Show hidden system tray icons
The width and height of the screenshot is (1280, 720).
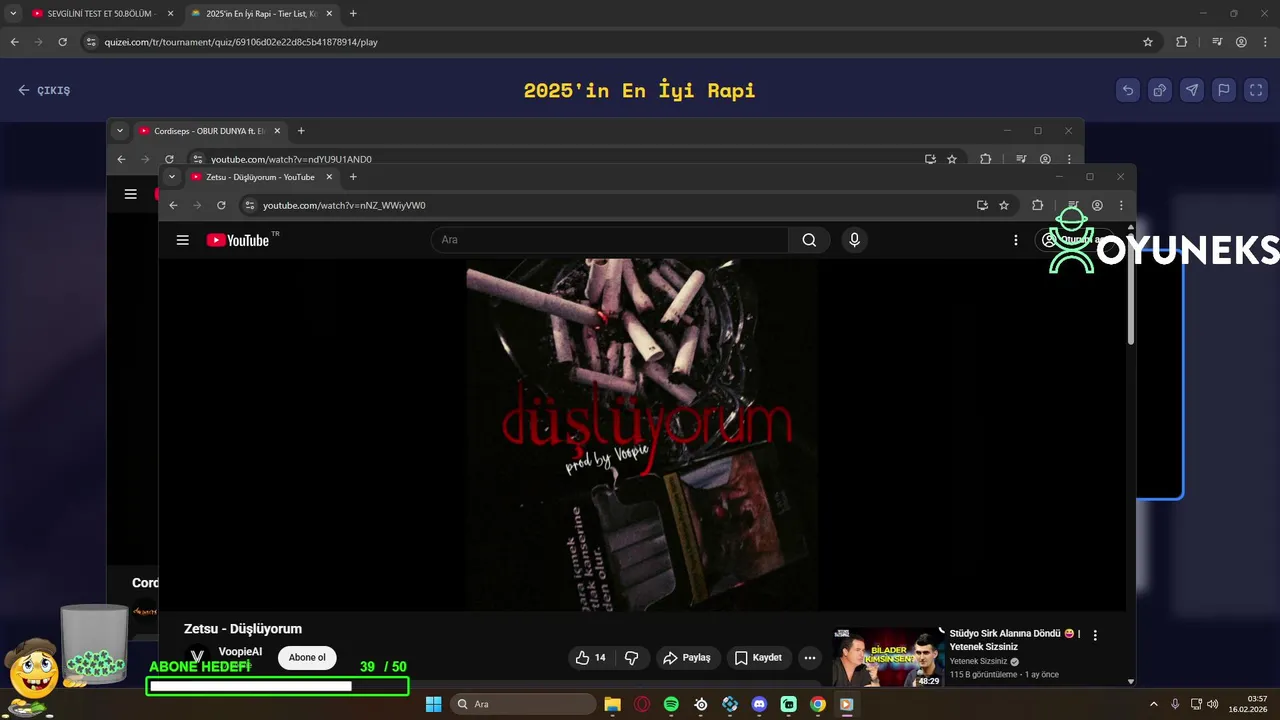(x=1153, y=704)
